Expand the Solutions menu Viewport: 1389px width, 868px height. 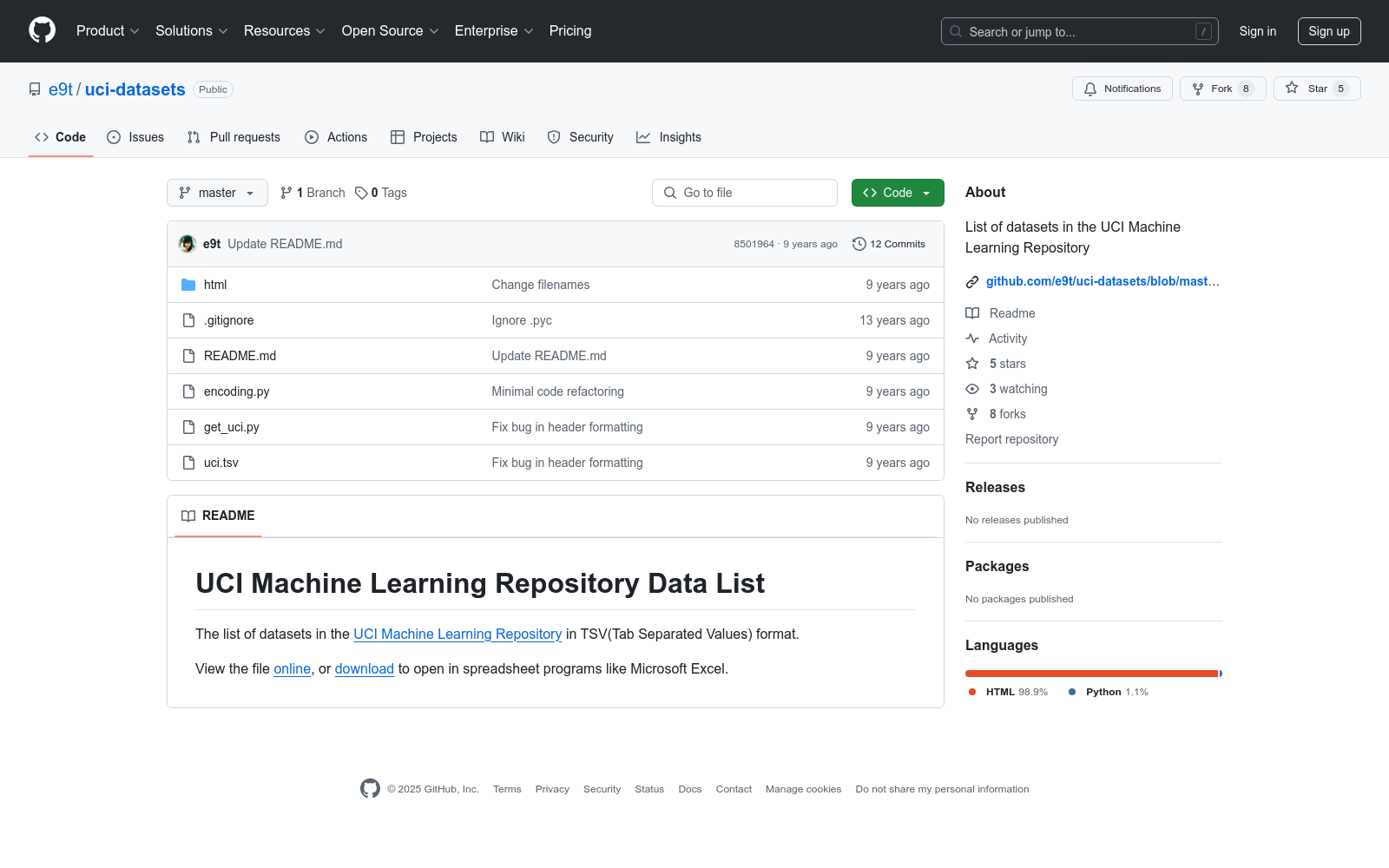pos(192,31)
